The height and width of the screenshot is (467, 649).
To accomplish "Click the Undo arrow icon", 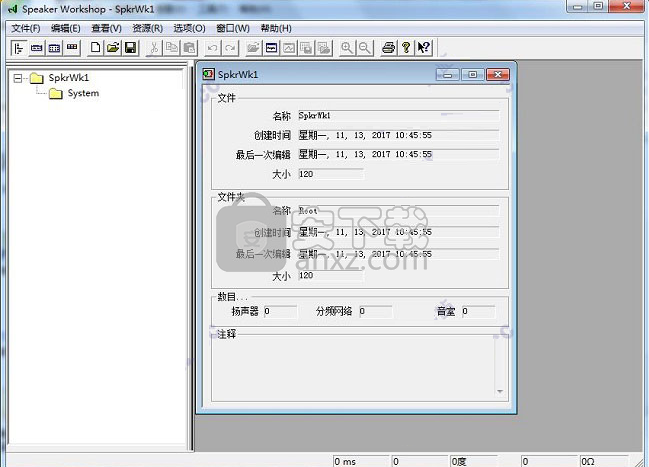I will click(x=212, y=48).
